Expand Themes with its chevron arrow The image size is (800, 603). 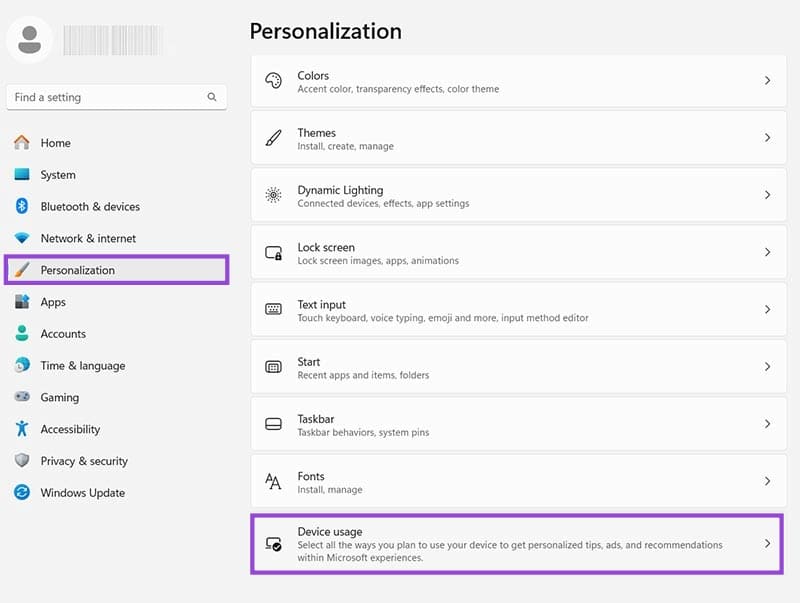(767, 138)
